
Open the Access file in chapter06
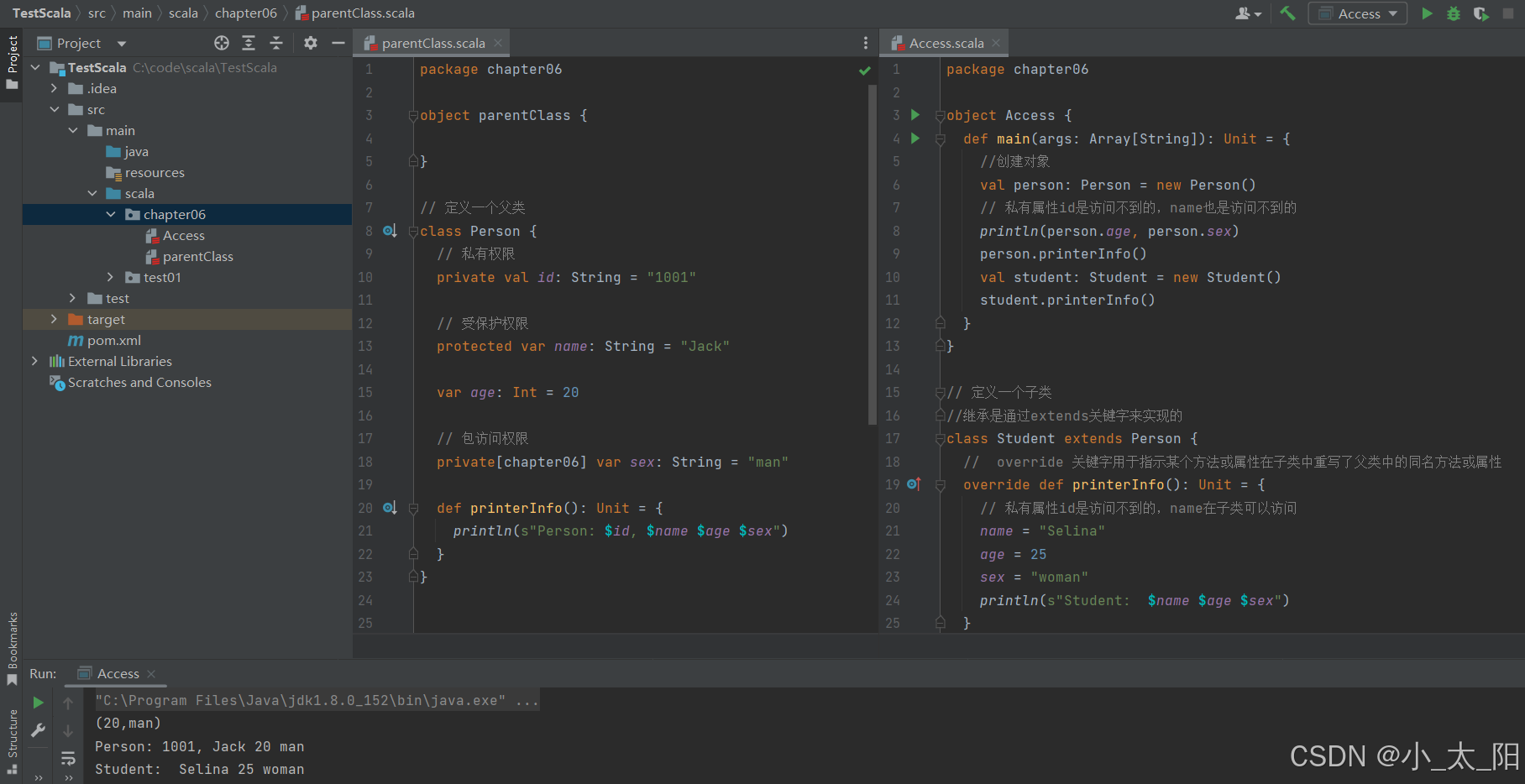tap(175, 235)
